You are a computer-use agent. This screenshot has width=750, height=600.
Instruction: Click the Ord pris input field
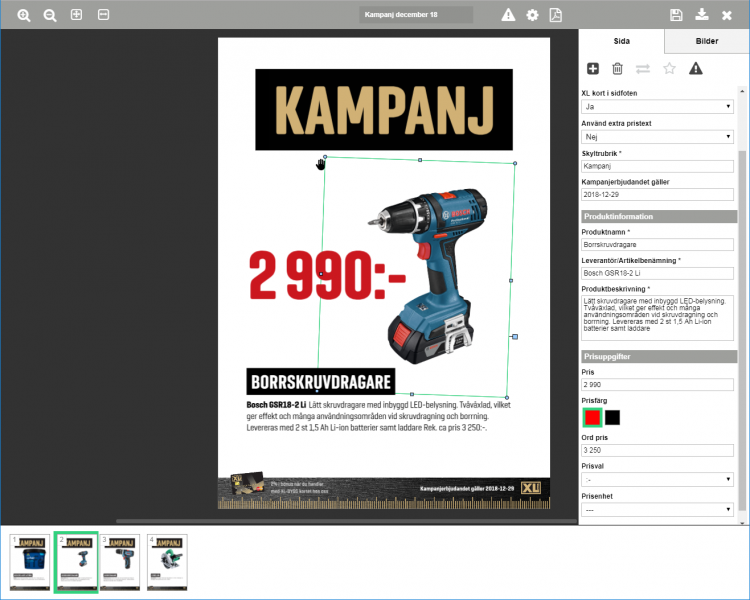point(657,450)
